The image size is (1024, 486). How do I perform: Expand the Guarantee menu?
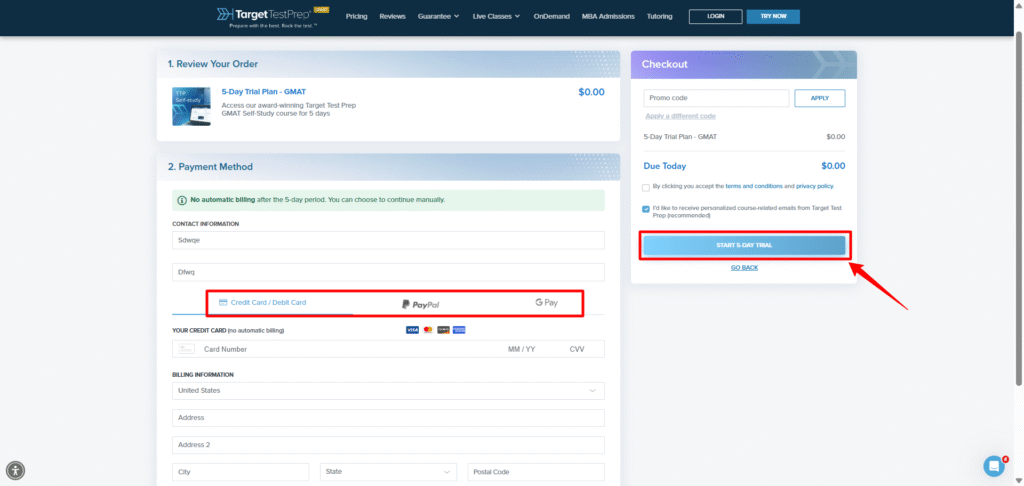click(x=439, y=16)
